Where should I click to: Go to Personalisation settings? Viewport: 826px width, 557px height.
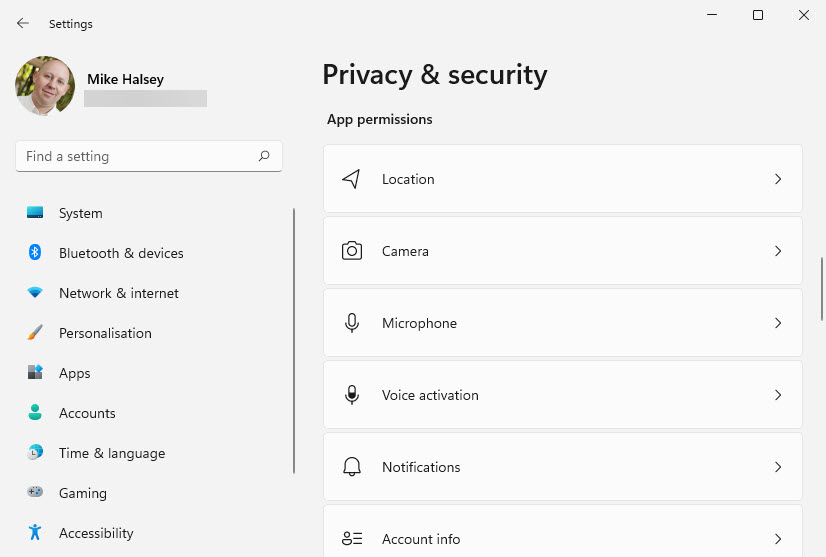(105, 333)
